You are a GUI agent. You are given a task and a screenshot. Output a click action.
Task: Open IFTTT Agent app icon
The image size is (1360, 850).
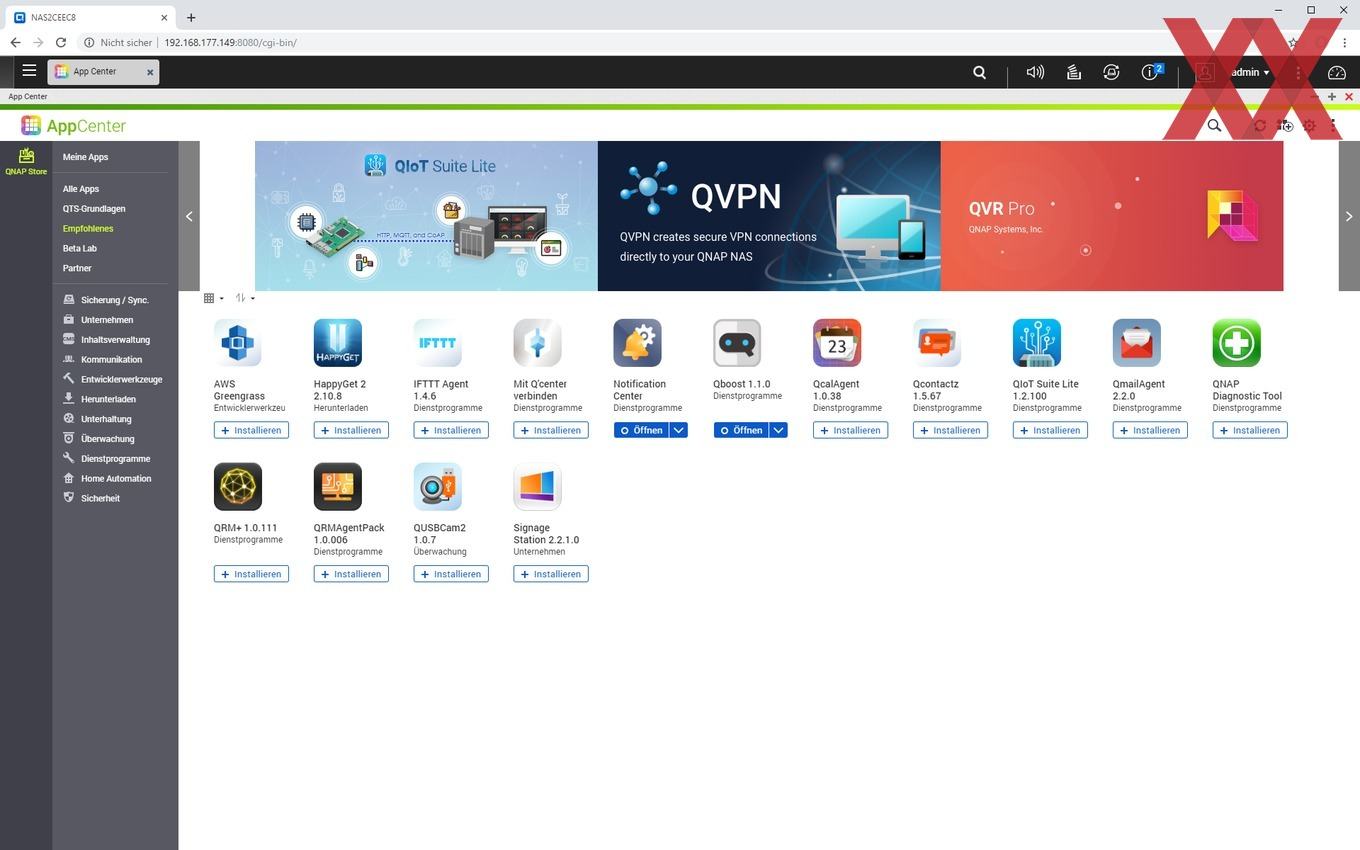[x=438, y=343]
